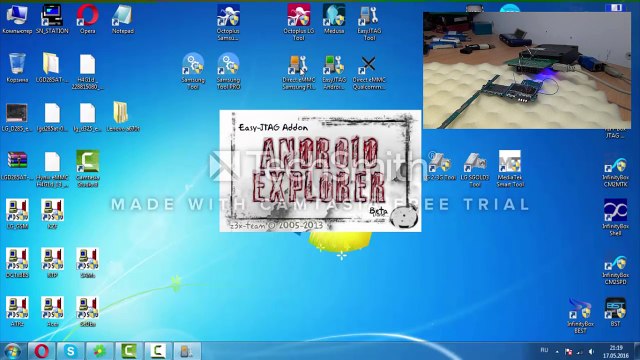Launch the Medusa desktop icon
The height and width of the screenshot is (360, 640).
tap(334, 19)
